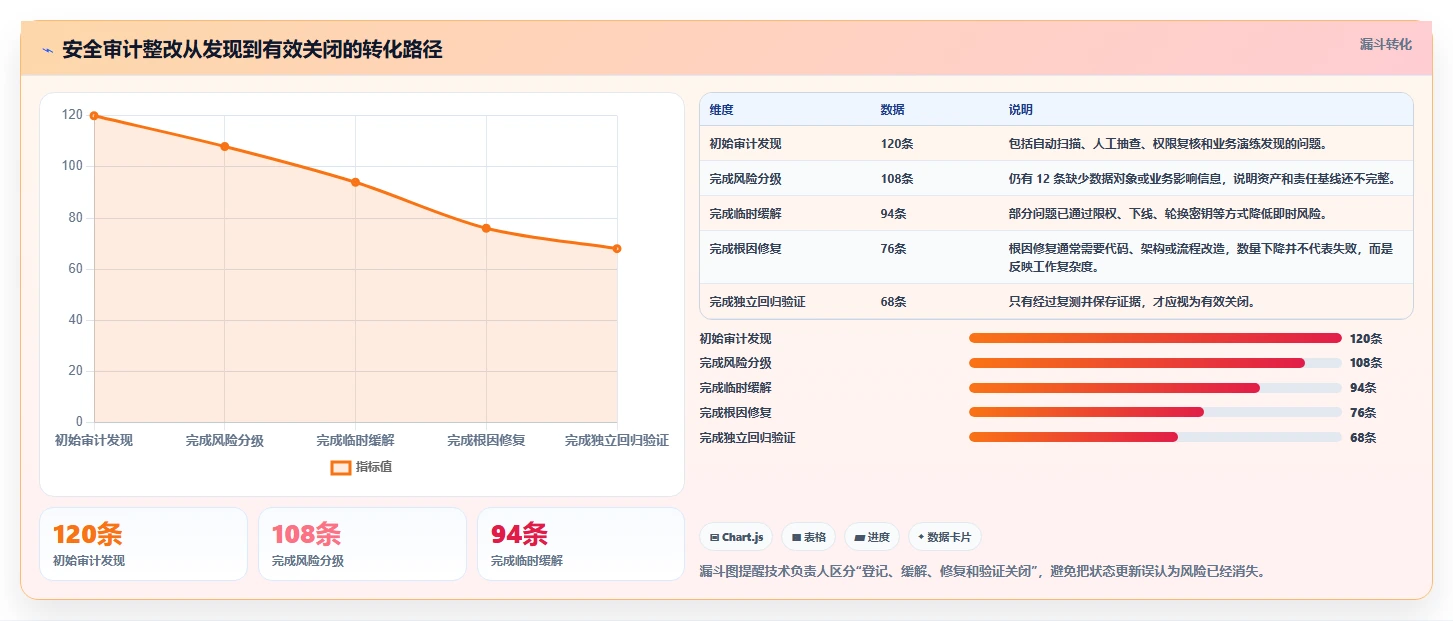Click the 完成临时缓解 progress bar
The width and height of the screenshot is (1453, 621).
1155,388
